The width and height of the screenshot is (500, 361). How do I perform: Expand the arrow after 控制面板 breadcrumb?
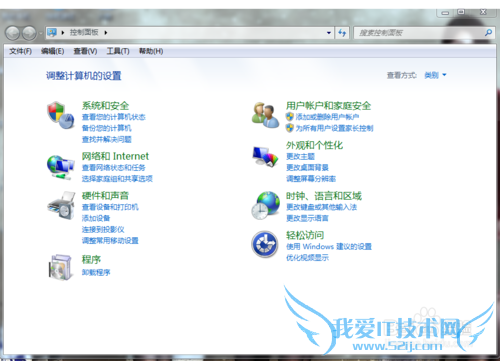point(106,33)
